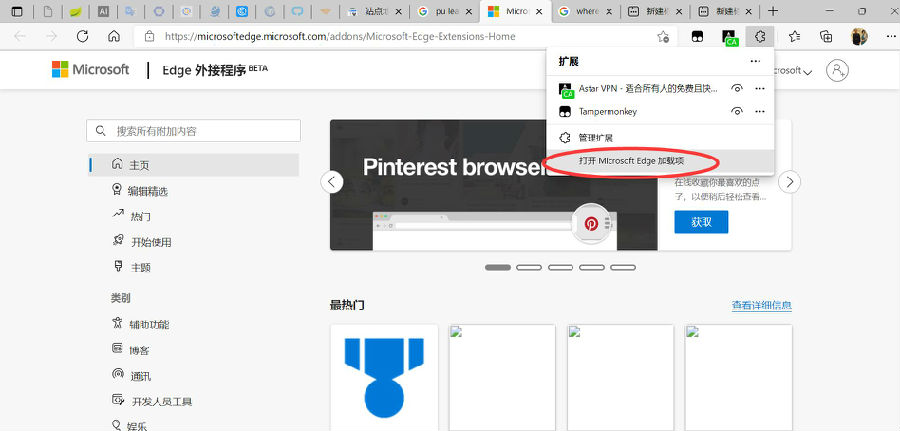Click the blue 获取 button
900x431 pixels.
pos(701,222)
